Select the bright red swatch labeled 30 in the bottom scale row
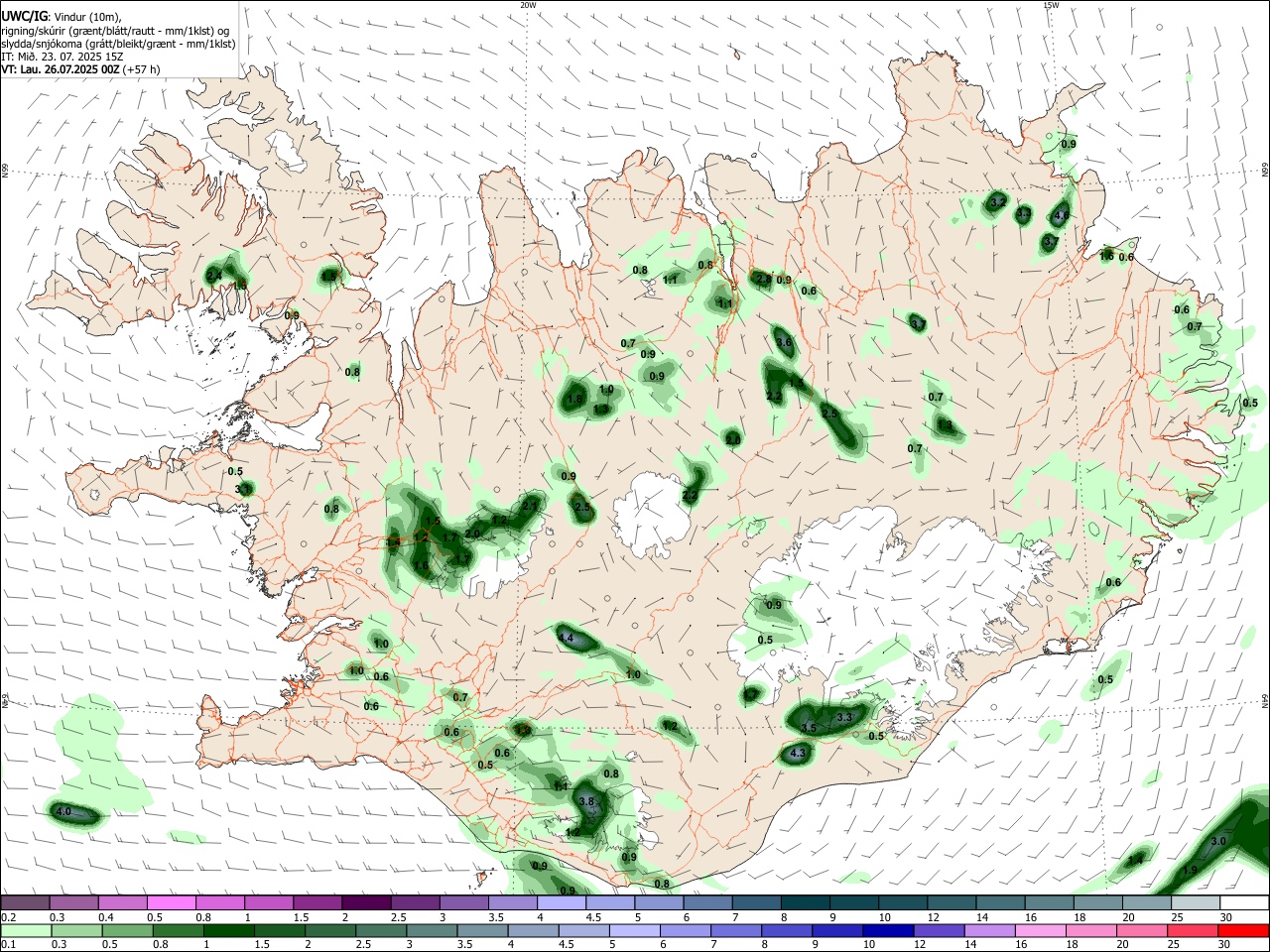This screenshot has height=952, width=1270. pos(1243,930)
